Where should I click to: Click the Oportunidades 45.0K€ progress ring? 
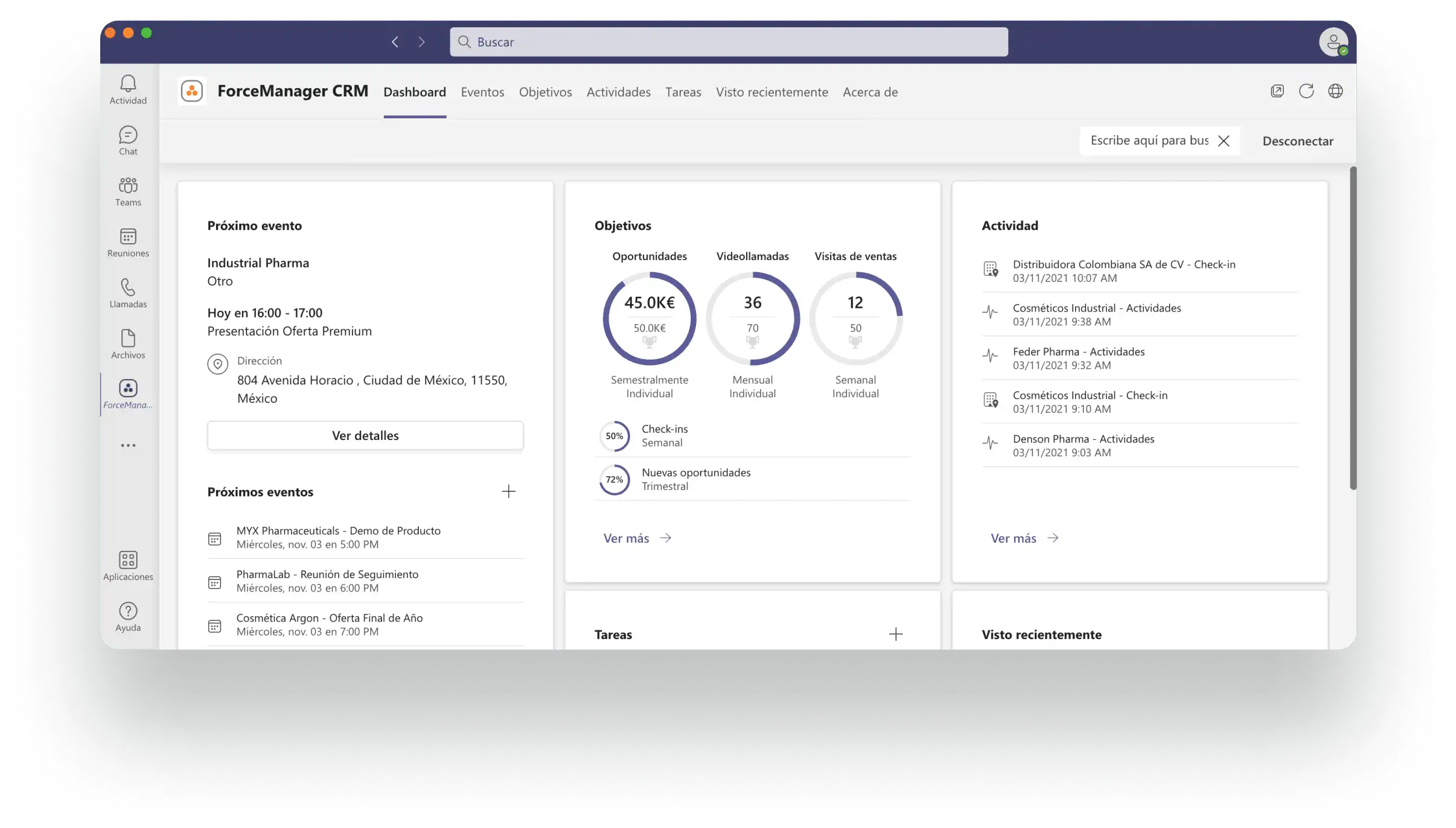point(650,318)
